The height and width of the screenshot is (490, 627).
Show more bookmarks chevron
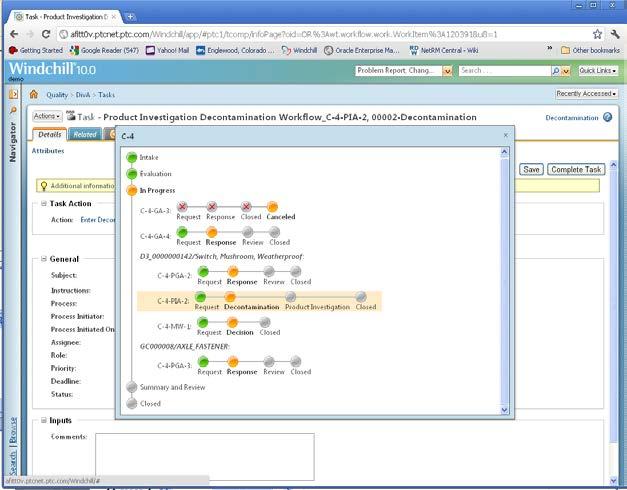point(550,48)
